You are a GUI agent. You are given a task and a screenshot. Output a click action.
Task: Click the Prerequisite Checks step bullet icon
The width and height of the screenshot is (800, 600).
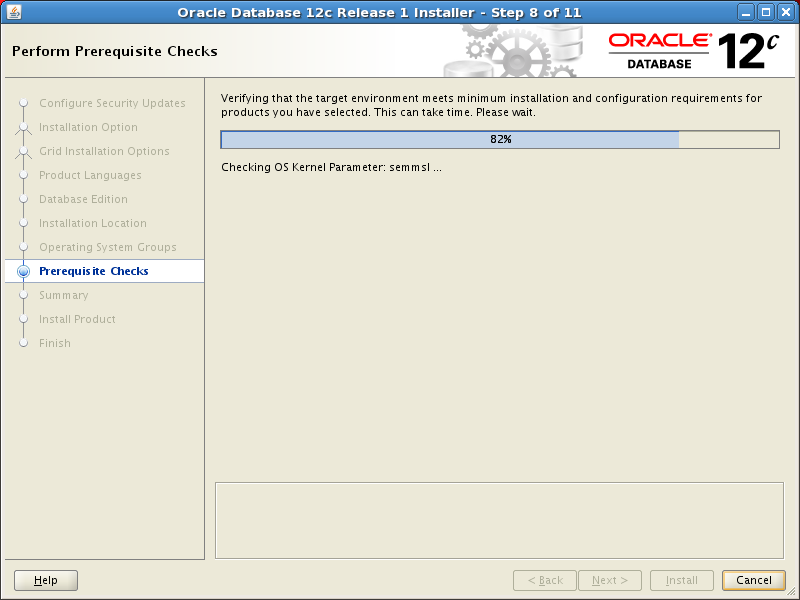[x=23, y=271]
